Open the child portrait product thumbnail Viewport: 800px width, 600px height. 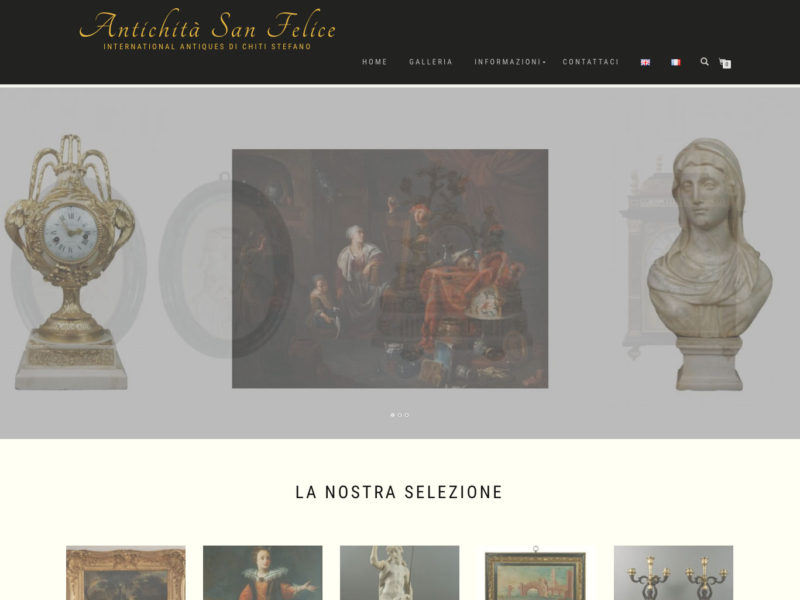tap(262, 572)
